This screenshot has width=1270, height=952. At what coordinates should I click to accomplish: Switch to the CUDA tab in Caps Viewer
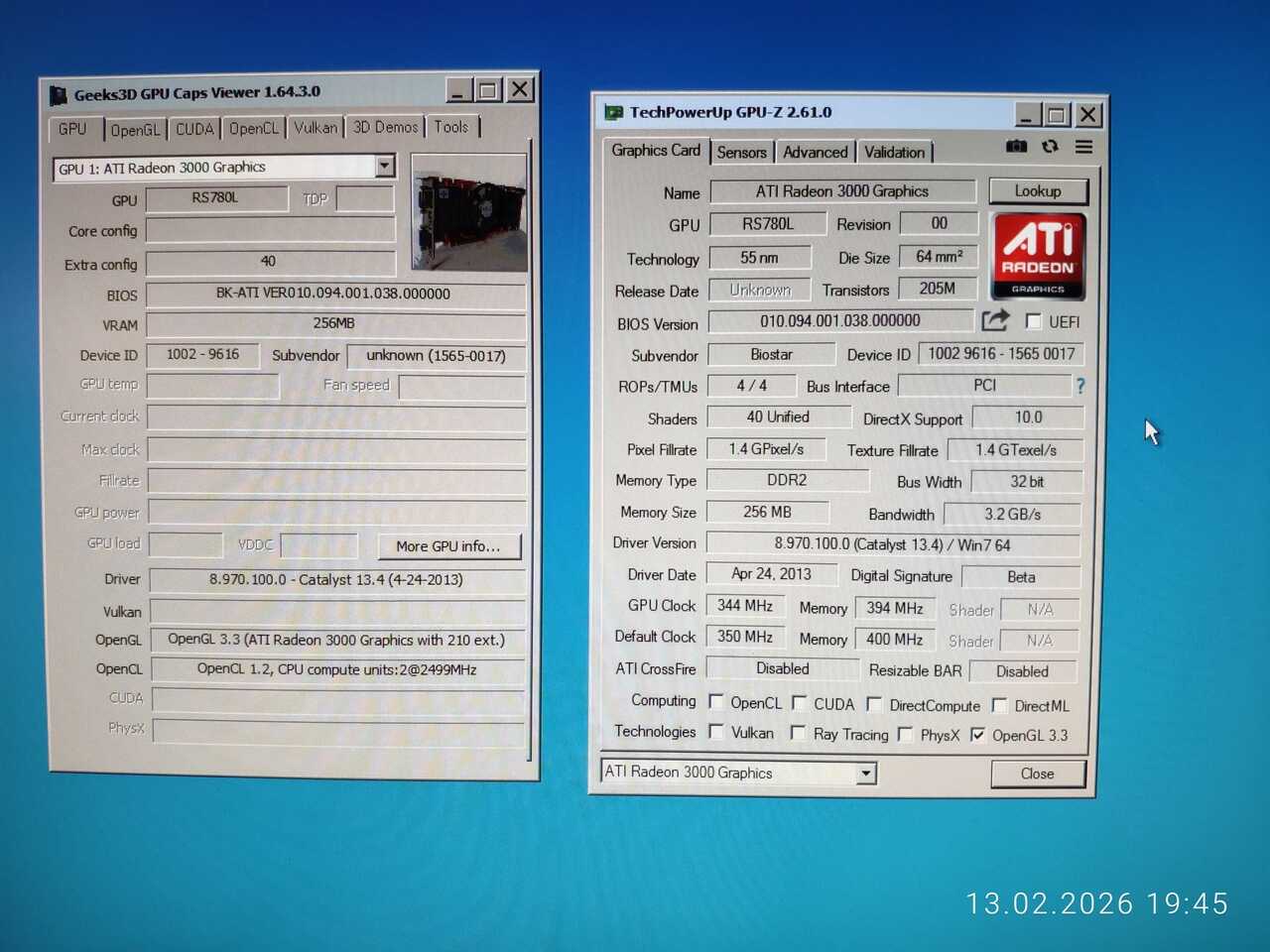194,130
